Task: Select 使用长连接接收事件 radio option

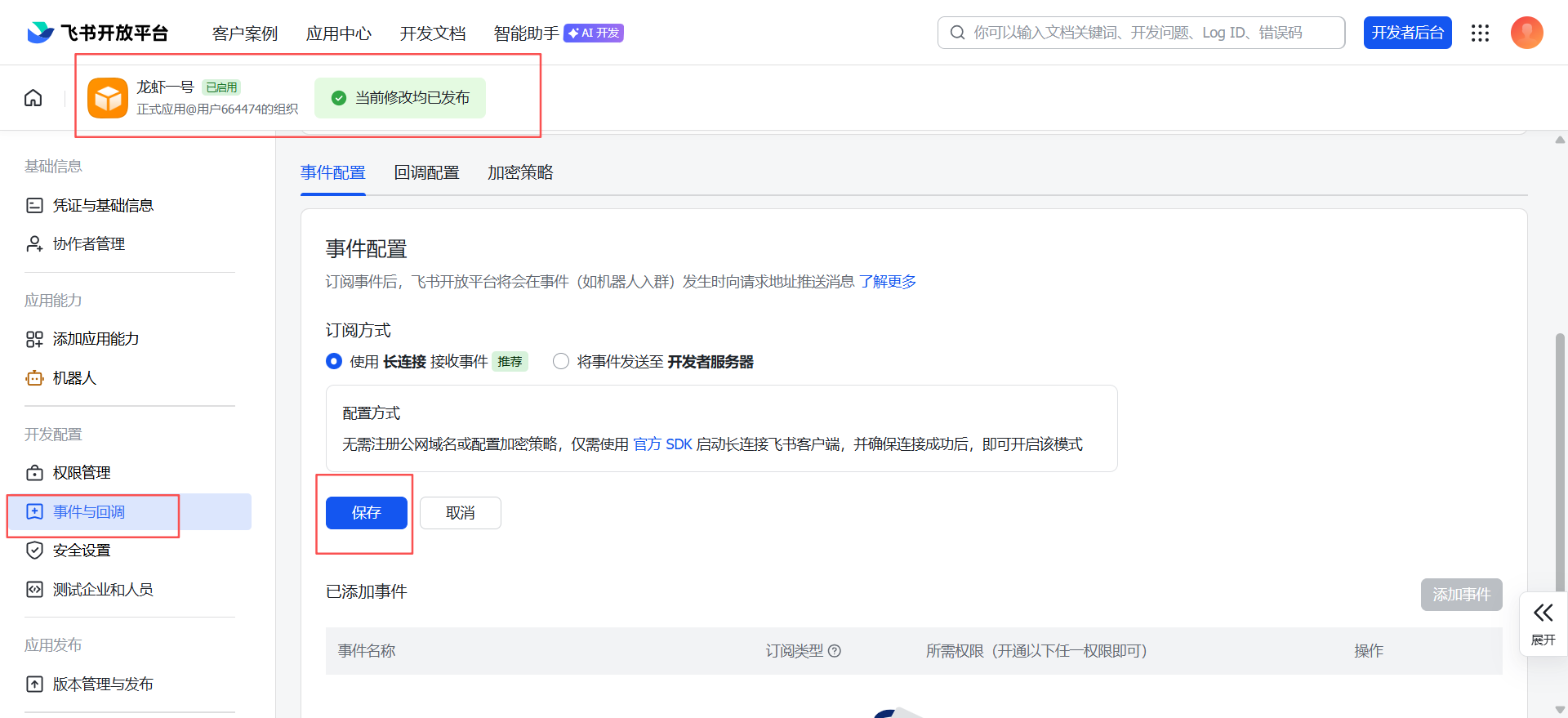Action: (334, 361)
